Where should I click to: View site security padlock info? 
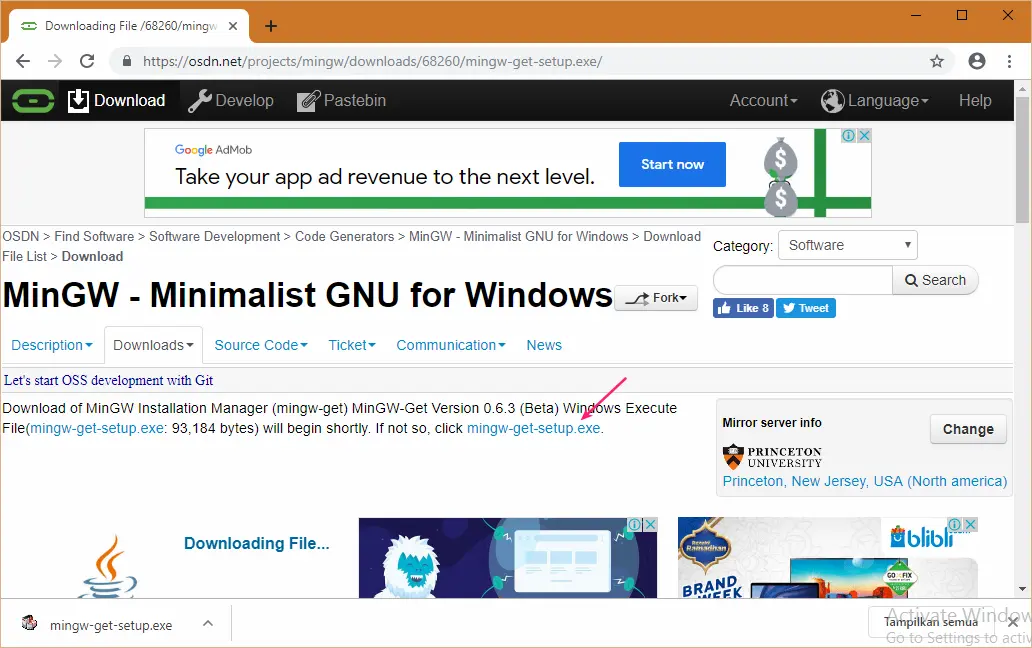[126, 61]
